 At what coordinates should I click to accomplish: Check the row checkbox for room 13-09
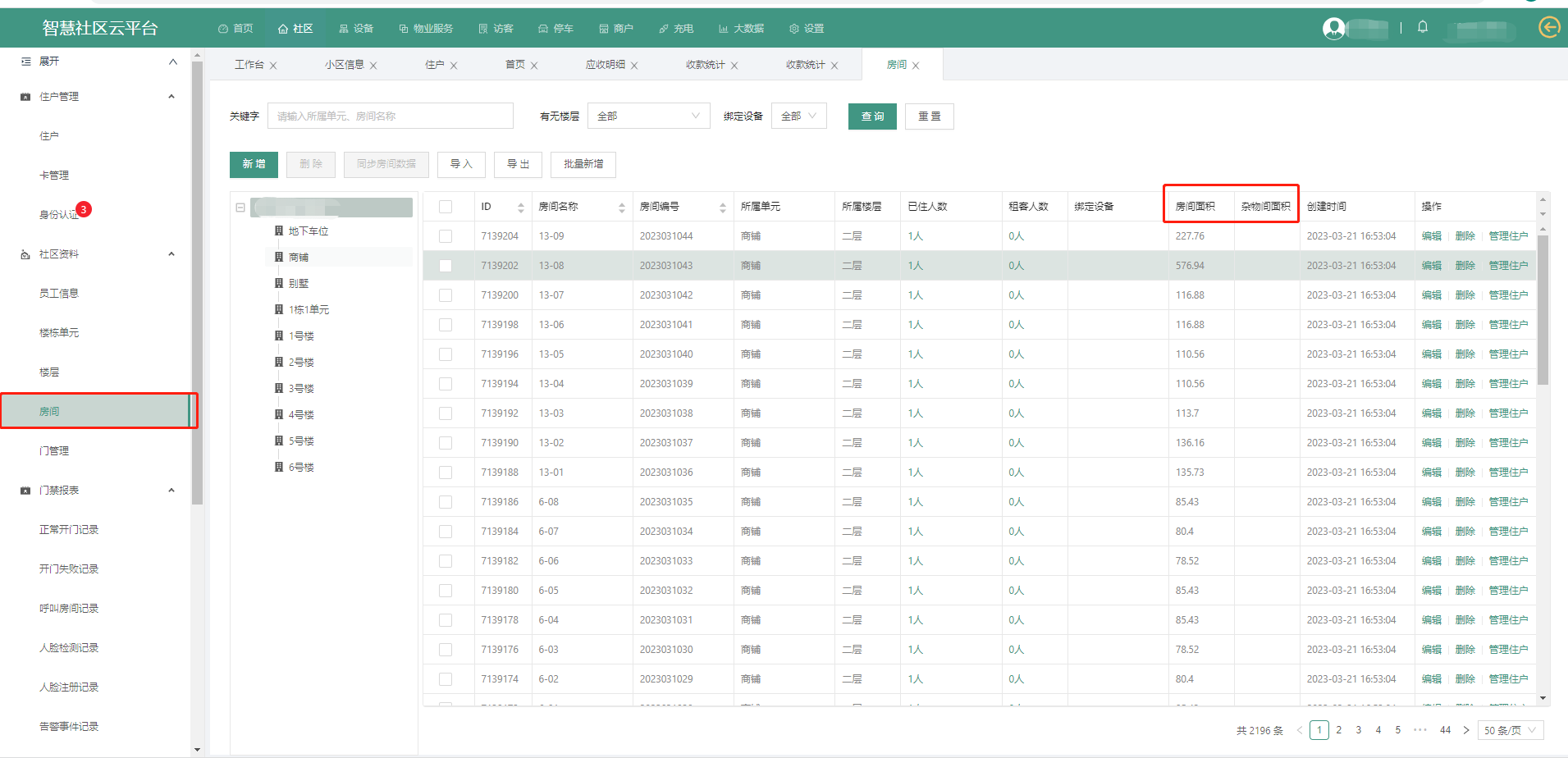click(x=446, y=236)
